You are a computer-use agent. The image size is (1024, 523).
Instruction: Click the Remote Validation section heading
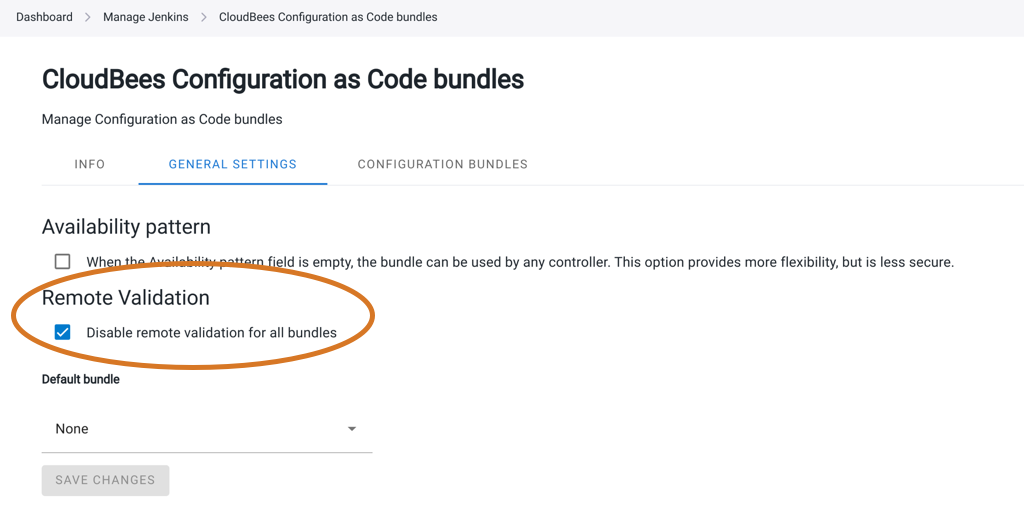coord(125,297)
